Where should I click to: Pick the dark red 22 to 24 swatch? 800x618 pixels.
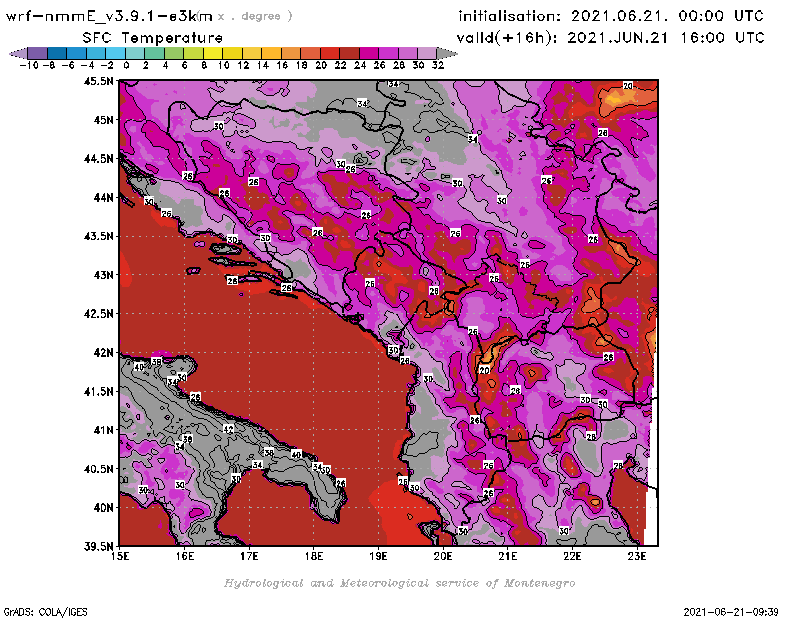(349, 53)
